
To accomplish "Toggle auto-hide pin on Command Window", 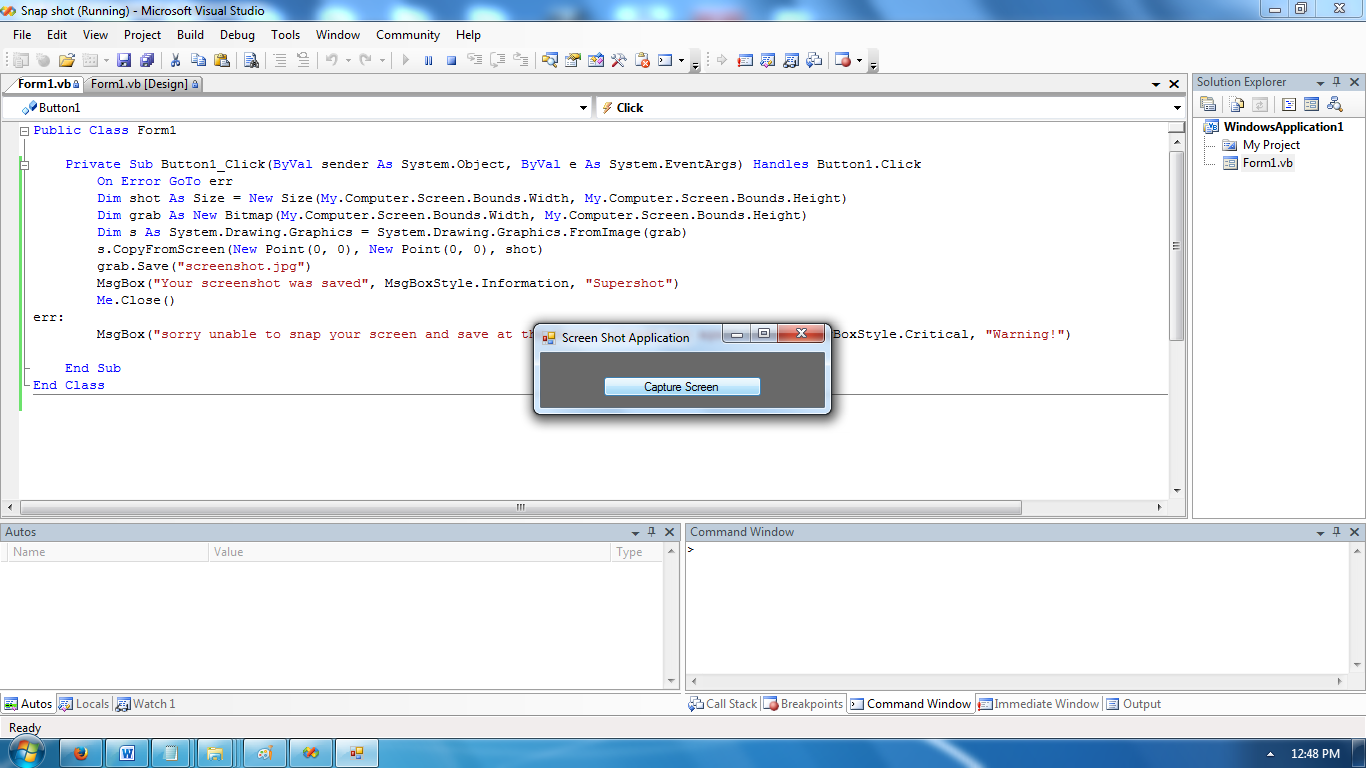I will point(1337,532).
